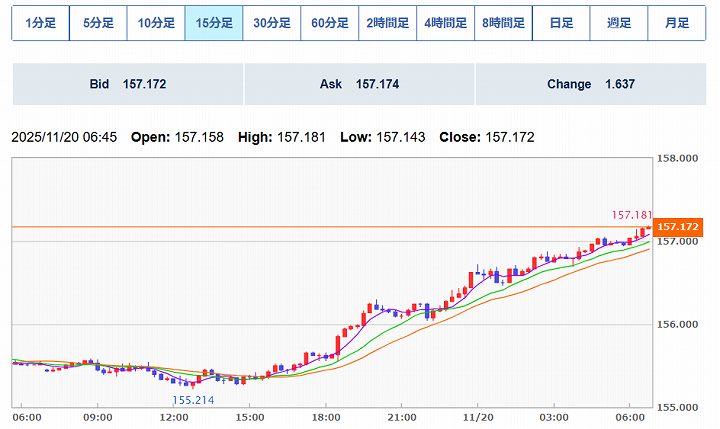Switch to the 8時間足 timeframe

504,23
